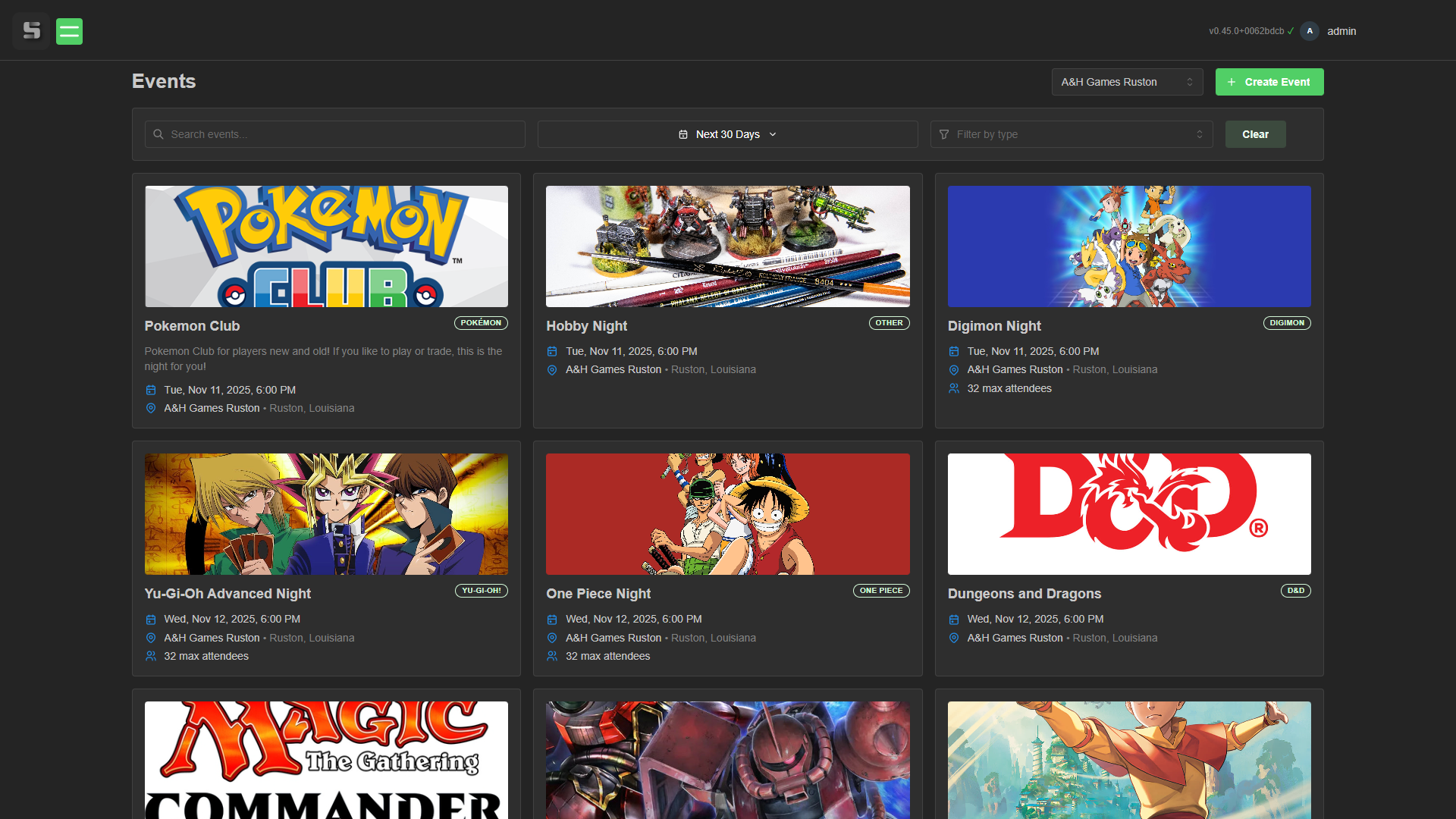The image size is (1456, 819).
Task: Open the Pokemon Club event title
Action: (192, 326)
